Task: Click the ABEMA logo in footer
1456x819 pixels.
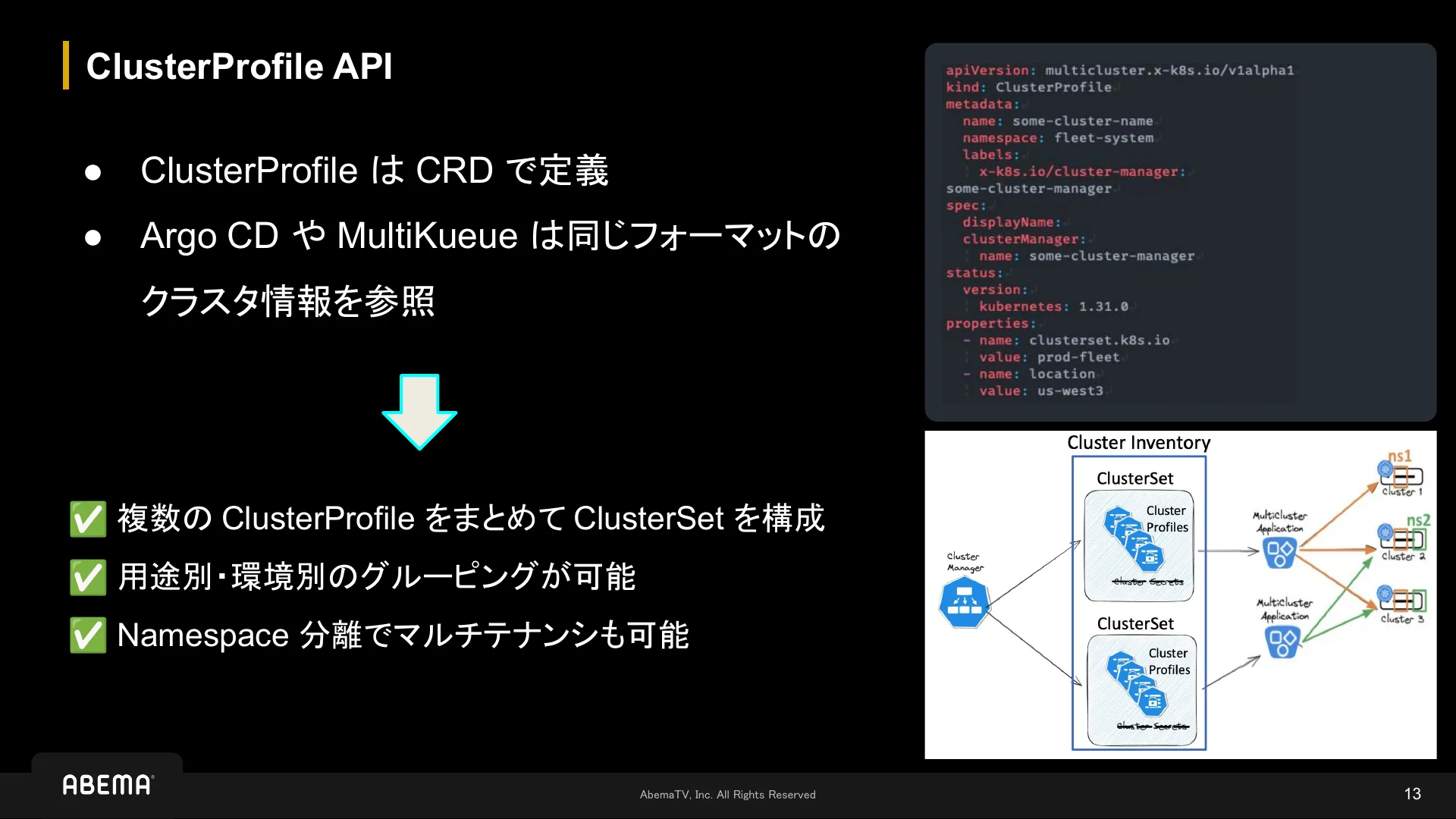Action: [108, 785]
